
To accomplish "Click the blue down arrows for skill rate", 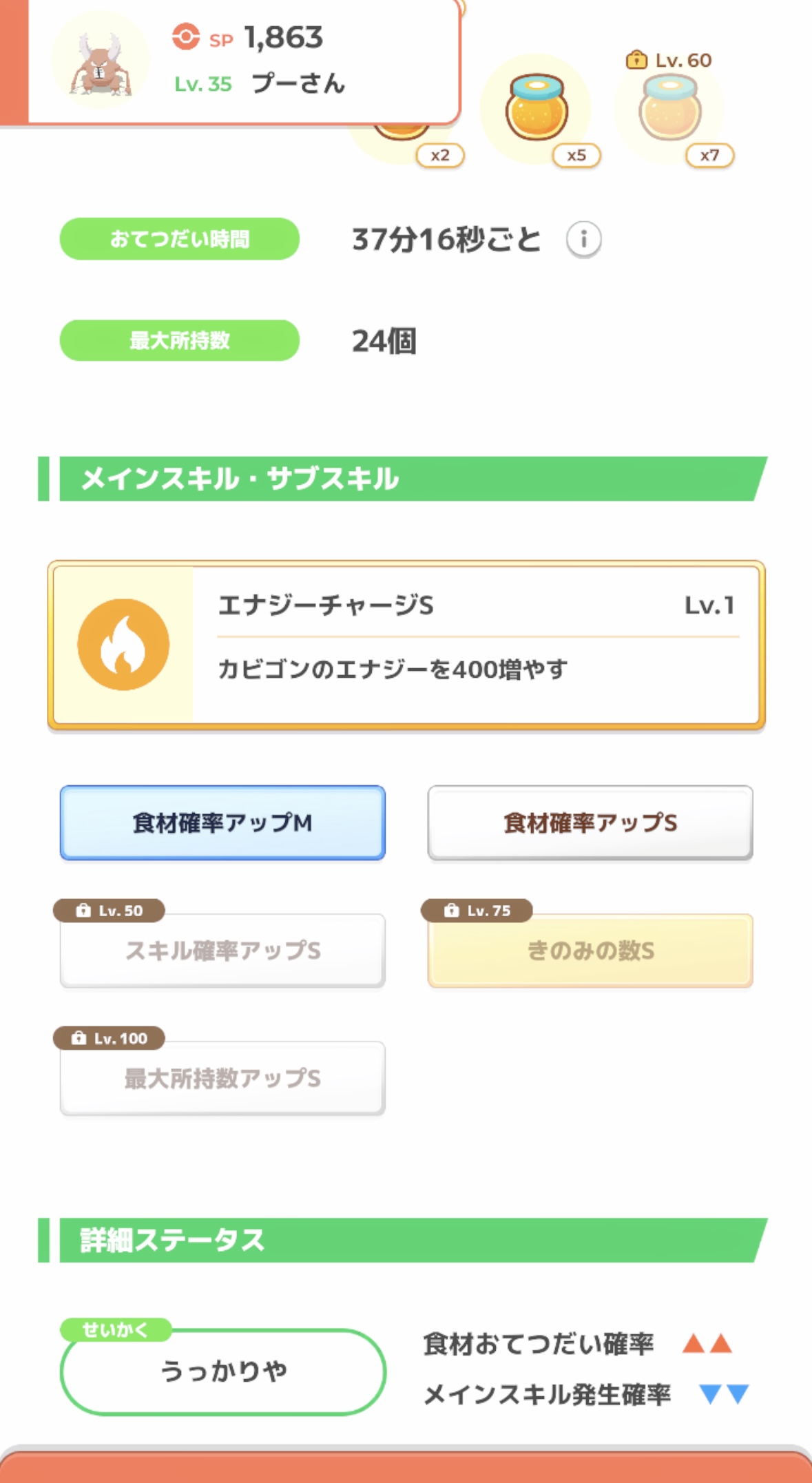I will (723, 1394).
